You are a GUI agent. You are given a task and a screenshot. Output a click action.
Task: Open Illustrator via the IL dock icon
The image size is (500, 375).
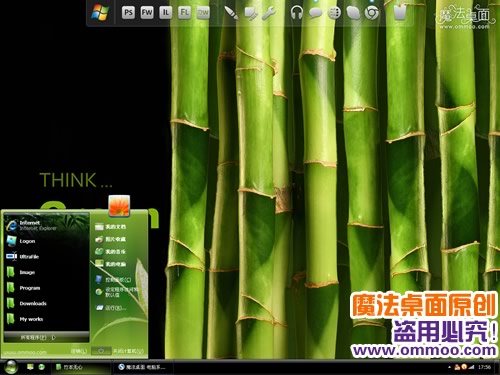[166, 13]
